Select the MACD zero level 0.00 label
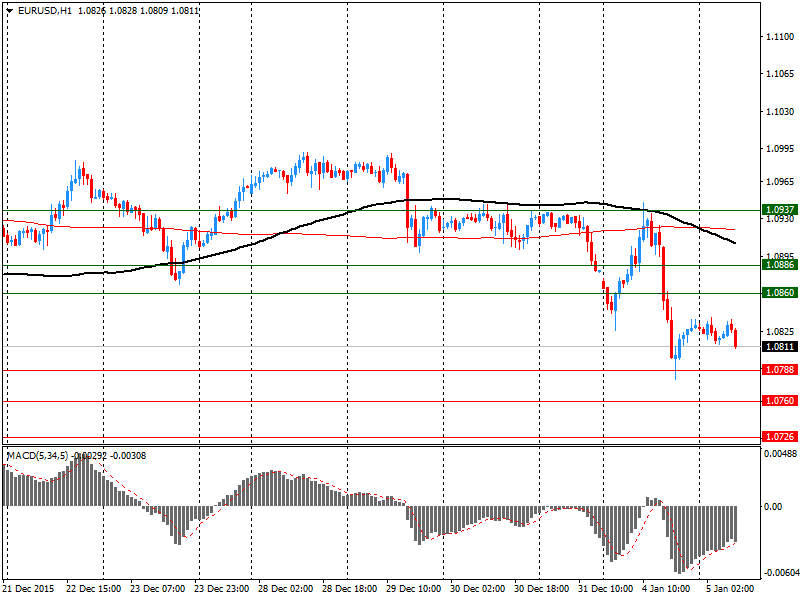800x600 pixels. [773, 507]
